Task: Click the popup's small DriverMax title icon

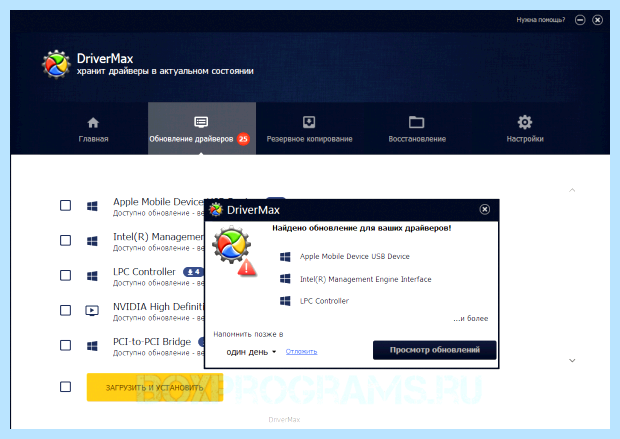Action: click(216, 209)
